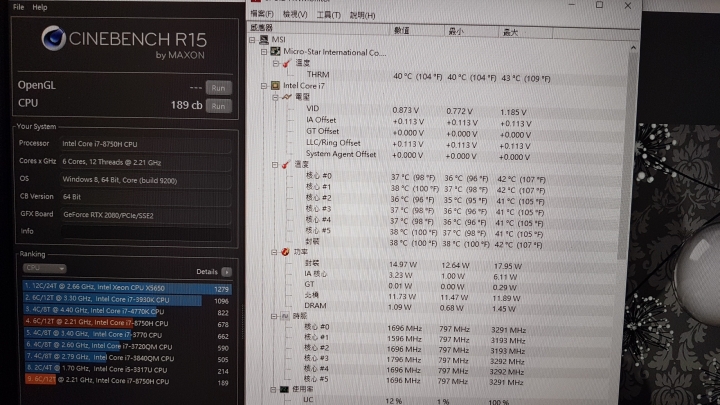Click the Info input field in Cinebench
The height and width of the screenshot is (405, 720).
coord(146,232)
